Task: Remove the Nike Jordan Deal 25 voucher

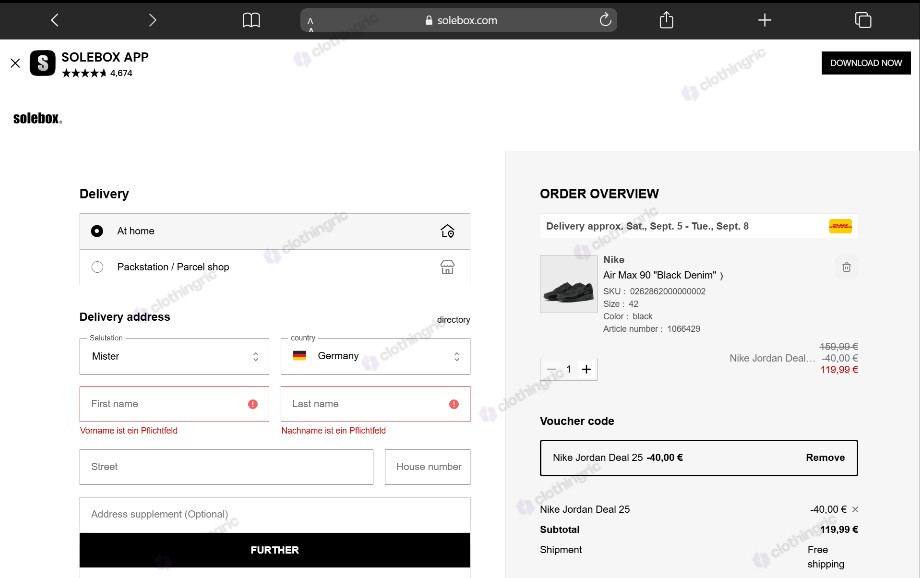Action: (825, 458)
